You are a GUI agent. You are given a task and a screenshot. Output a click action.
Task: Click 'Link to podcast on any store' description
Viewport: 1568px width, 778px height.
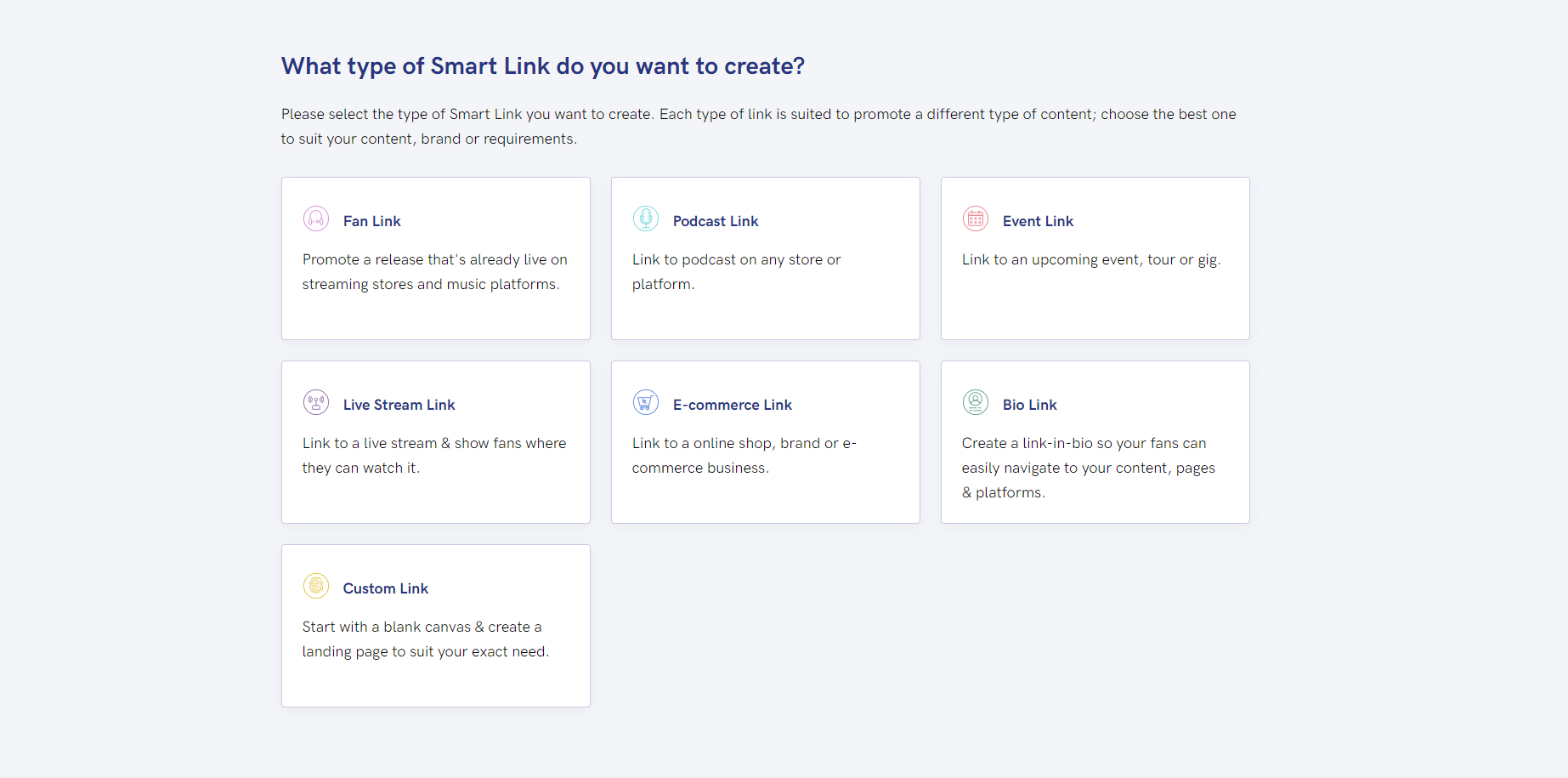click(736, 272)
